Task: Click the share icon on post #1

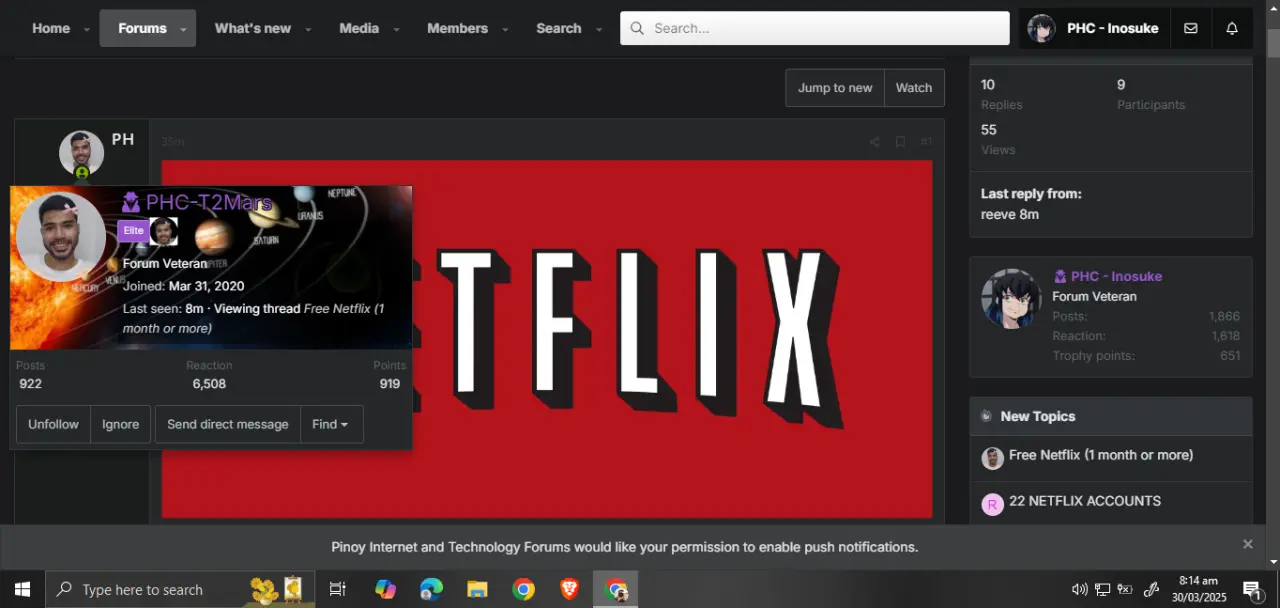Action: [874, 142]
